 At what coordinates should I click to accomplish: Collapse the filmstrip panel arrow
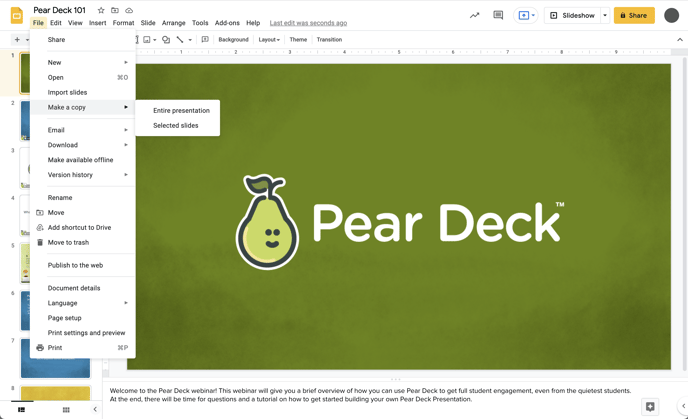[x=95, y=409]
